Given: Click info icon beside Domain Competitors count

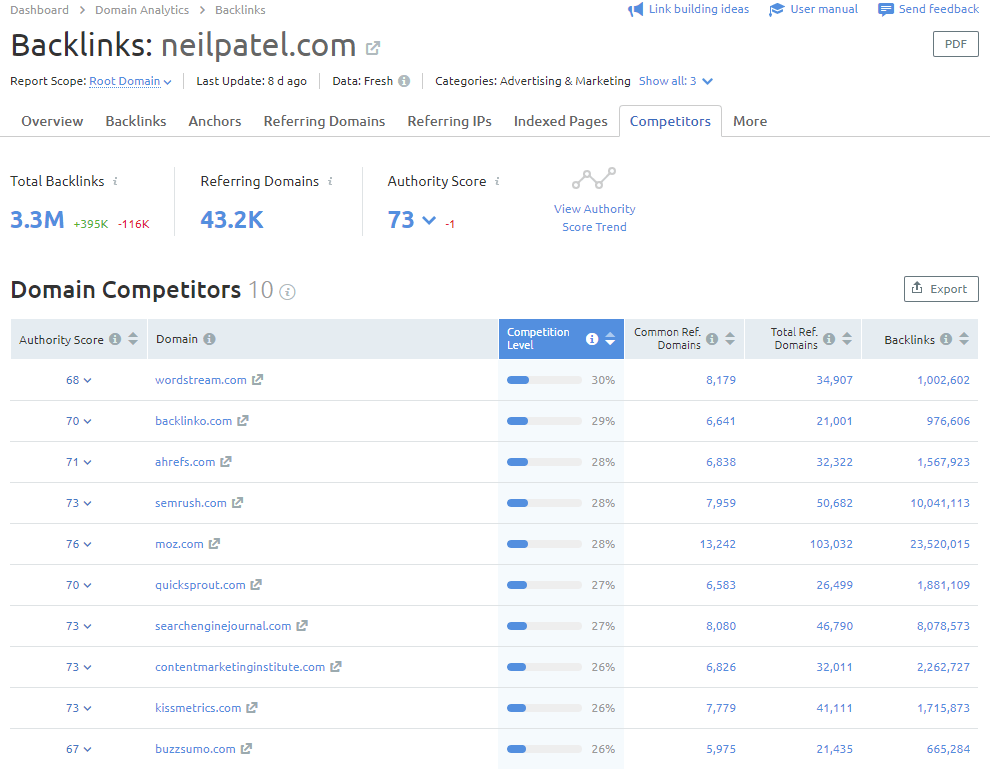Looking at the screenshot, I should [288, 292].
